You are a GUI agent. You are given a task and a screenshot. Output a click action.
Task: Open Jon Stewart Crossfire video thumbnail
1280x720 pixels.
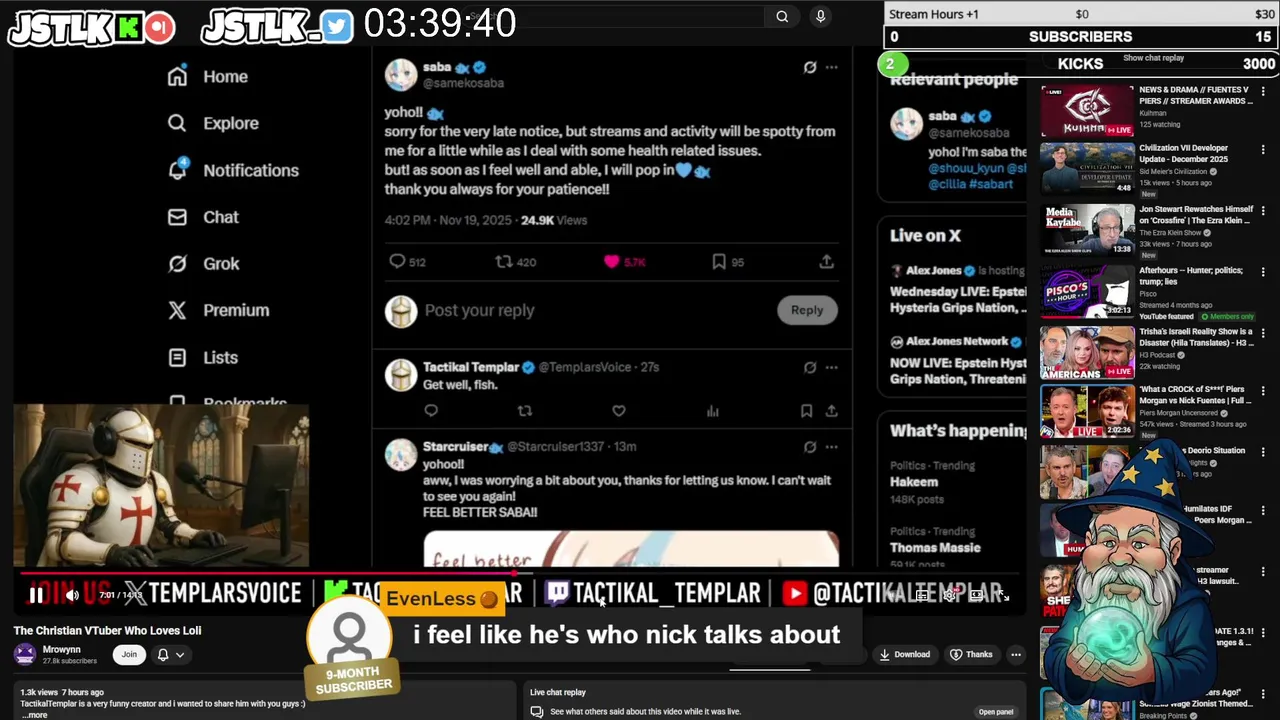1087,229
